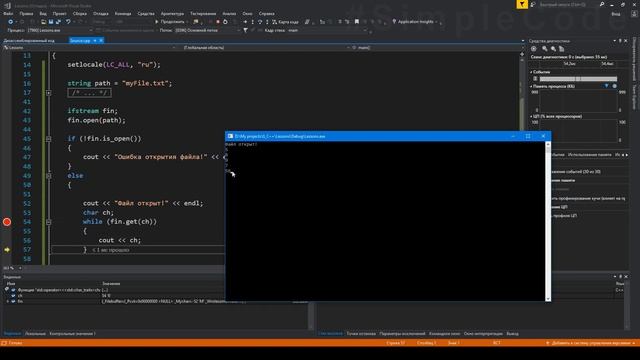Open the Application Insights dropdown
640x360 pixels.
pyautogui.click(x=415, y=22)
